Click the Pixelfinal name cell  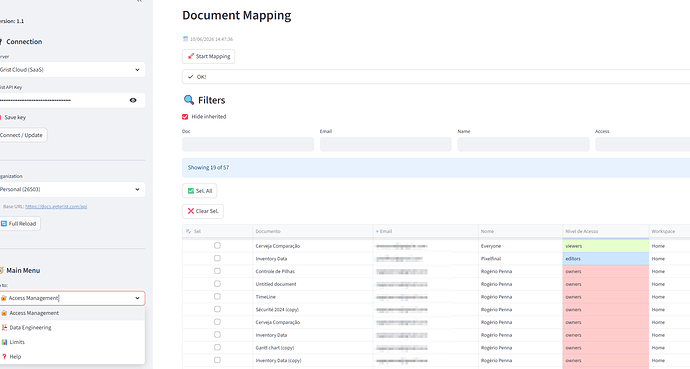click(x=520, y=259)
